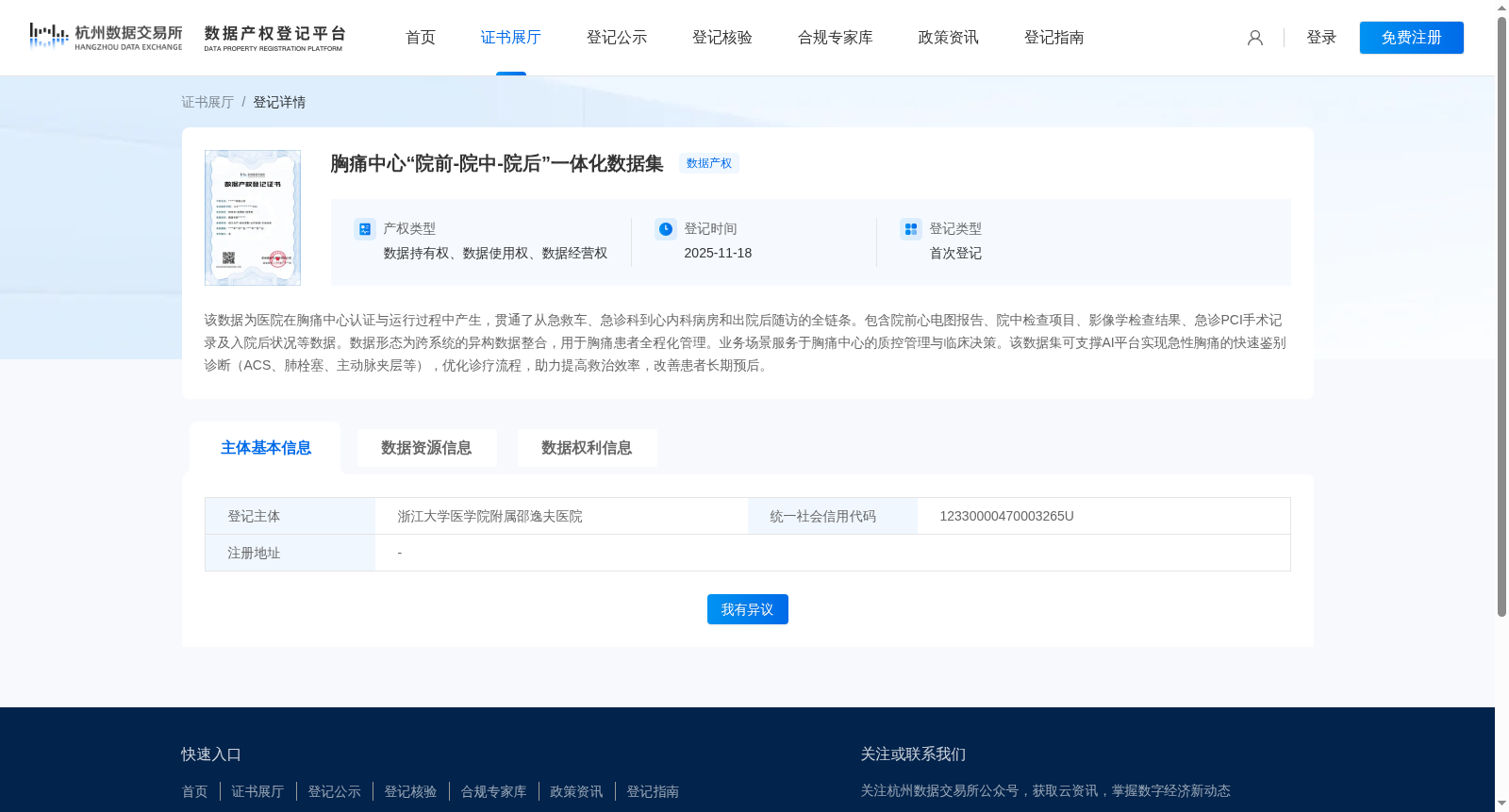The height and width of the screenshot is (812, 1509).
Task: Click footer link 合规专家库
Action: pyautogui.click(x=493, y=791)
